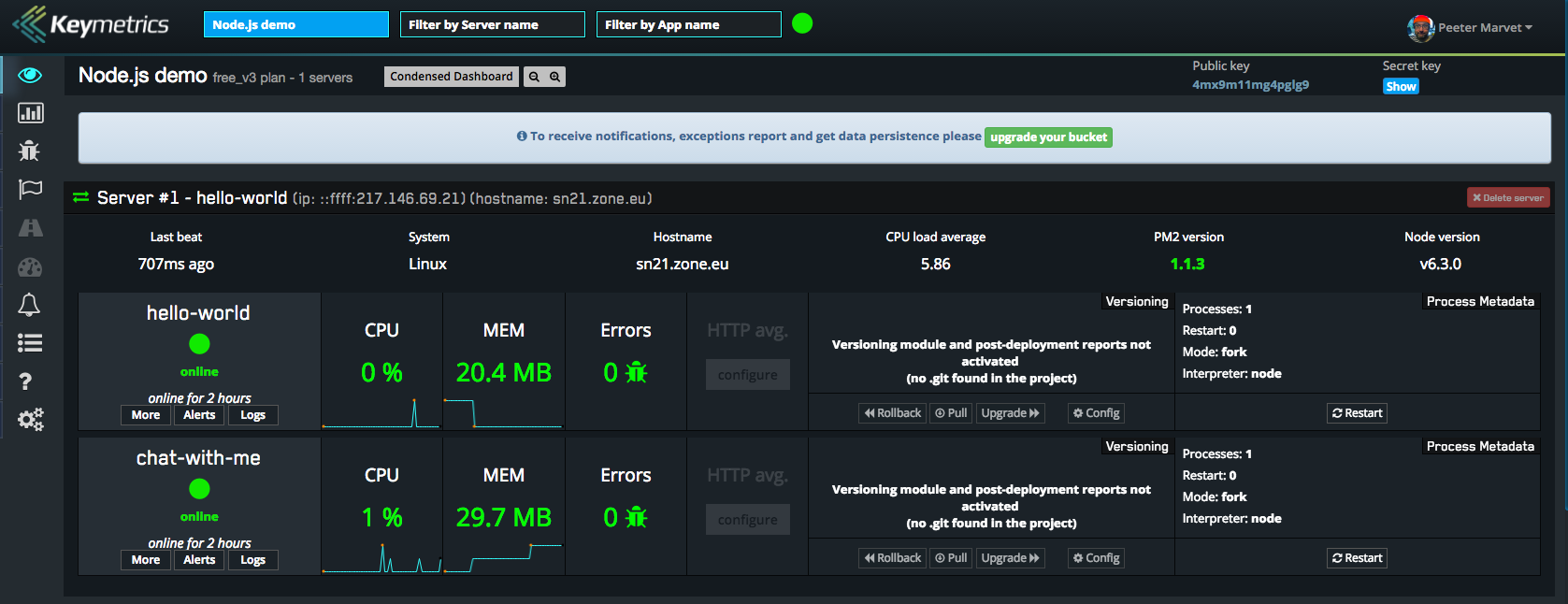Click Peeter Marvet's avatar picture
Image resolution: width=1568 pixels, height=604 pixels.
pyautogui.click(x=1420, y=28)
